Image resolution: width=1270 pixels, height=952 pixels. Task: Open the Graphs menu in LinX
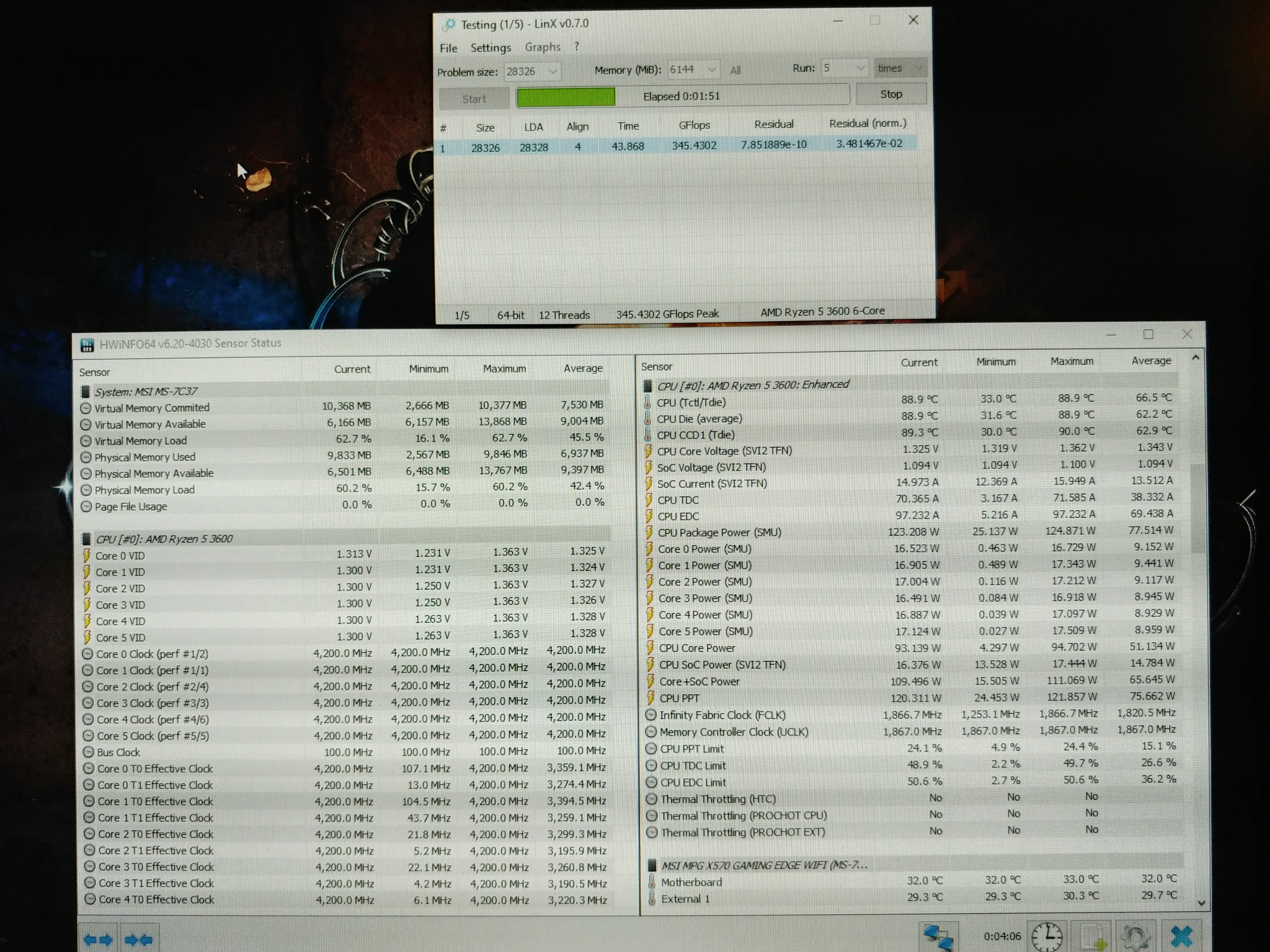click(543, 47)
